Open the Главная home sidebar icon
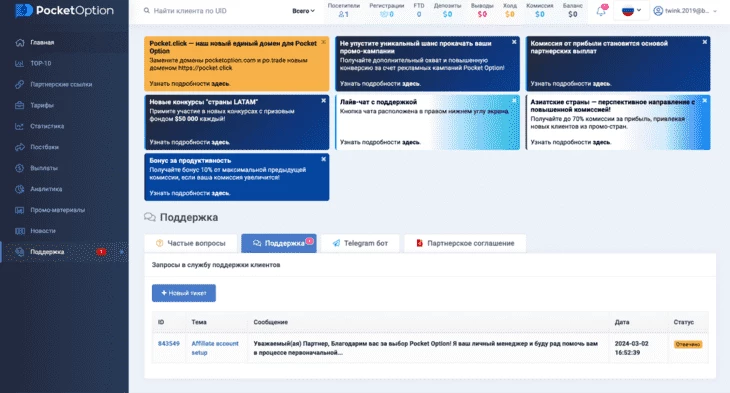 point(20,42)
